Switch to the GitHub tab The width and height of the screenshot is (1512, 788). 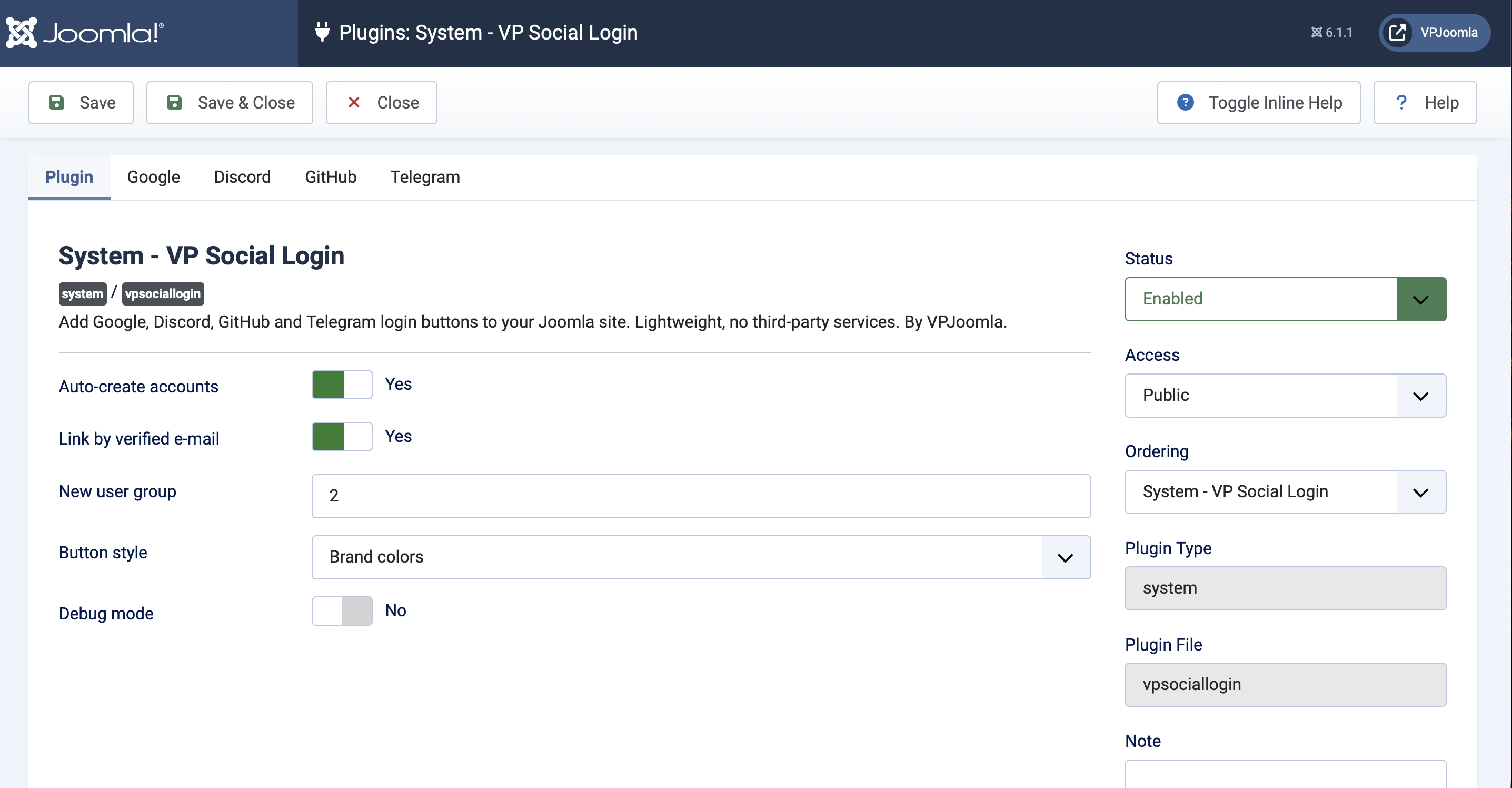pos(331,178)
